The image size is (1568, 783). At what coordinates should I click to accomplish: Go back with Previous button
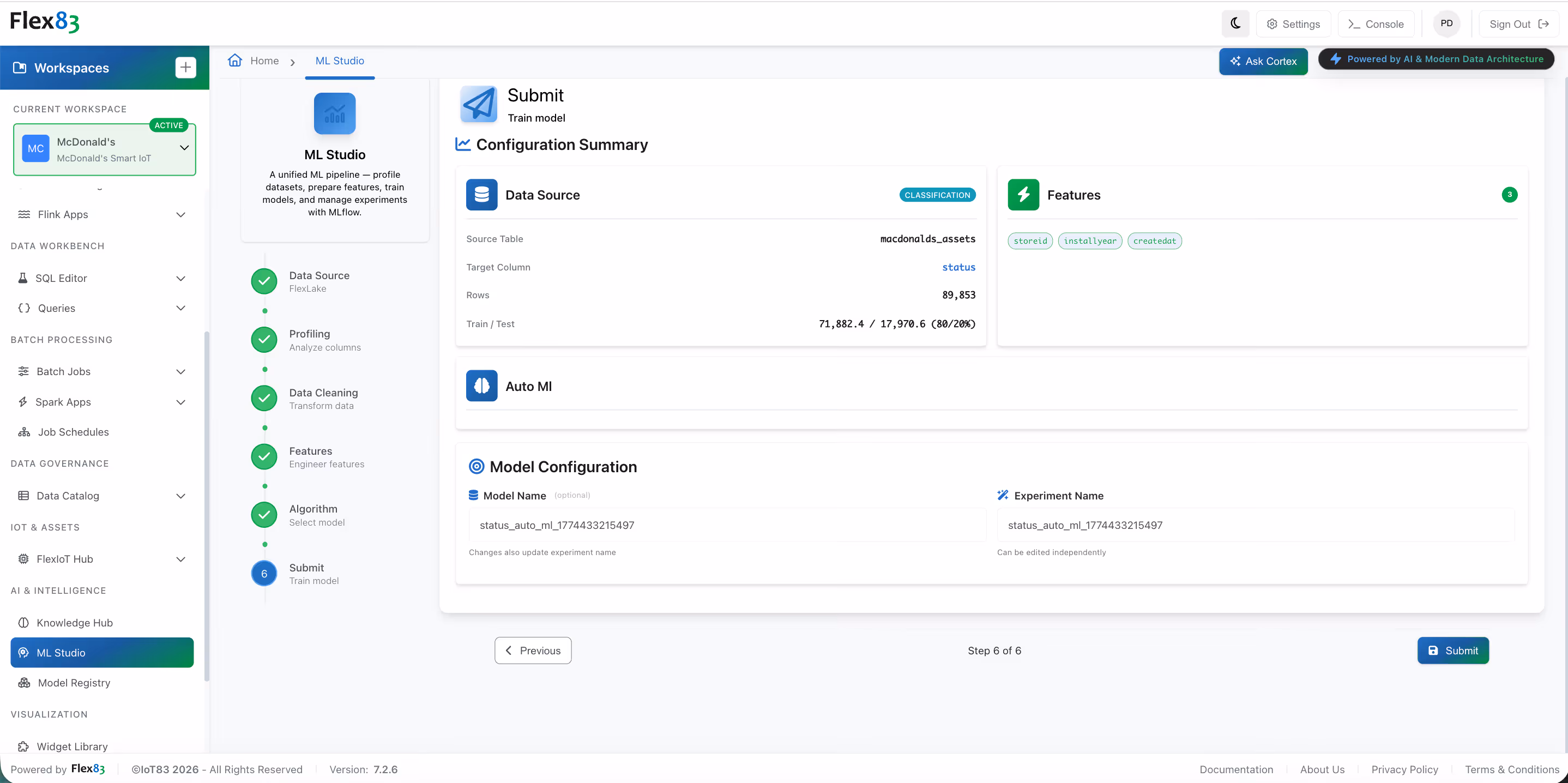click(x=533, y=651)
